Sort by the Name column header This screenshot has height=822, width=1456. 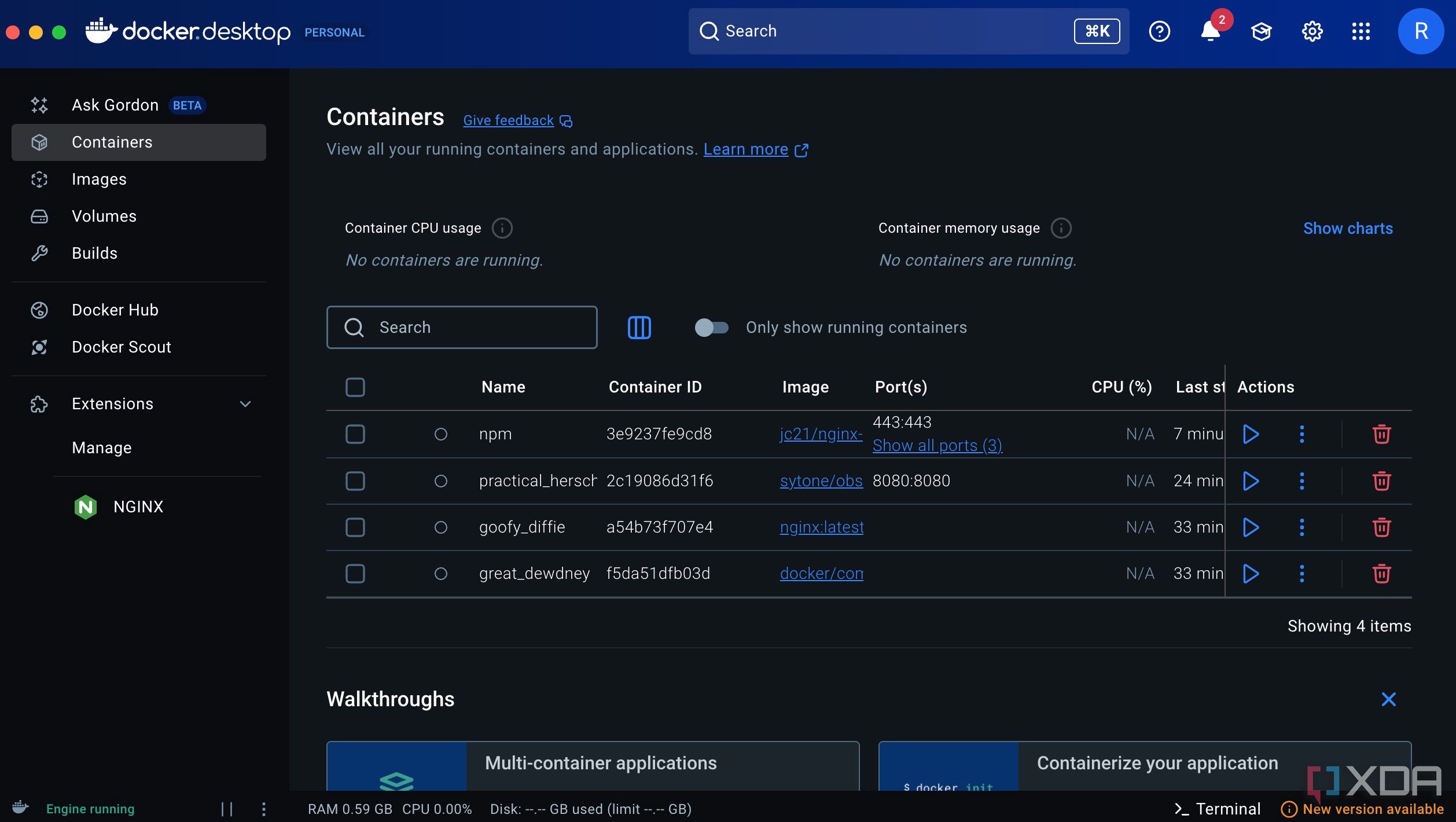point(503,387)
